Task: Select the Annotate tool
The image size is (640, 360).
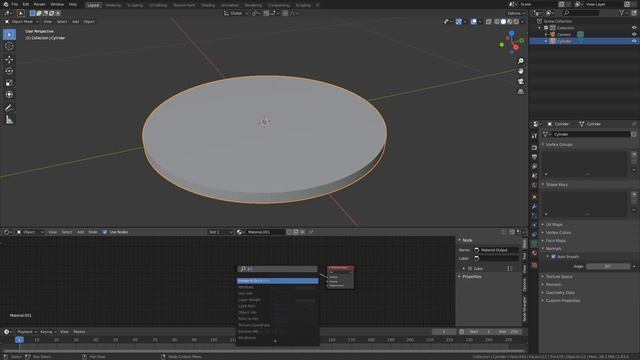Action: [9, 108]
